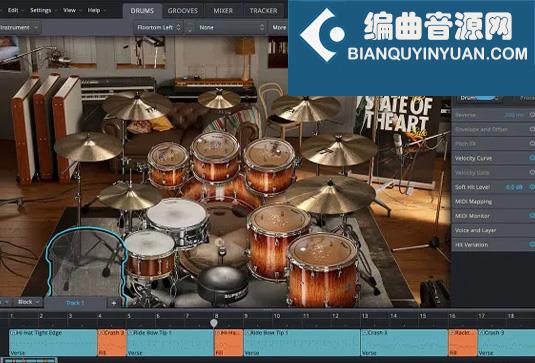Select the Crash 3 Verse block at bar 13

tap(404, 342)
